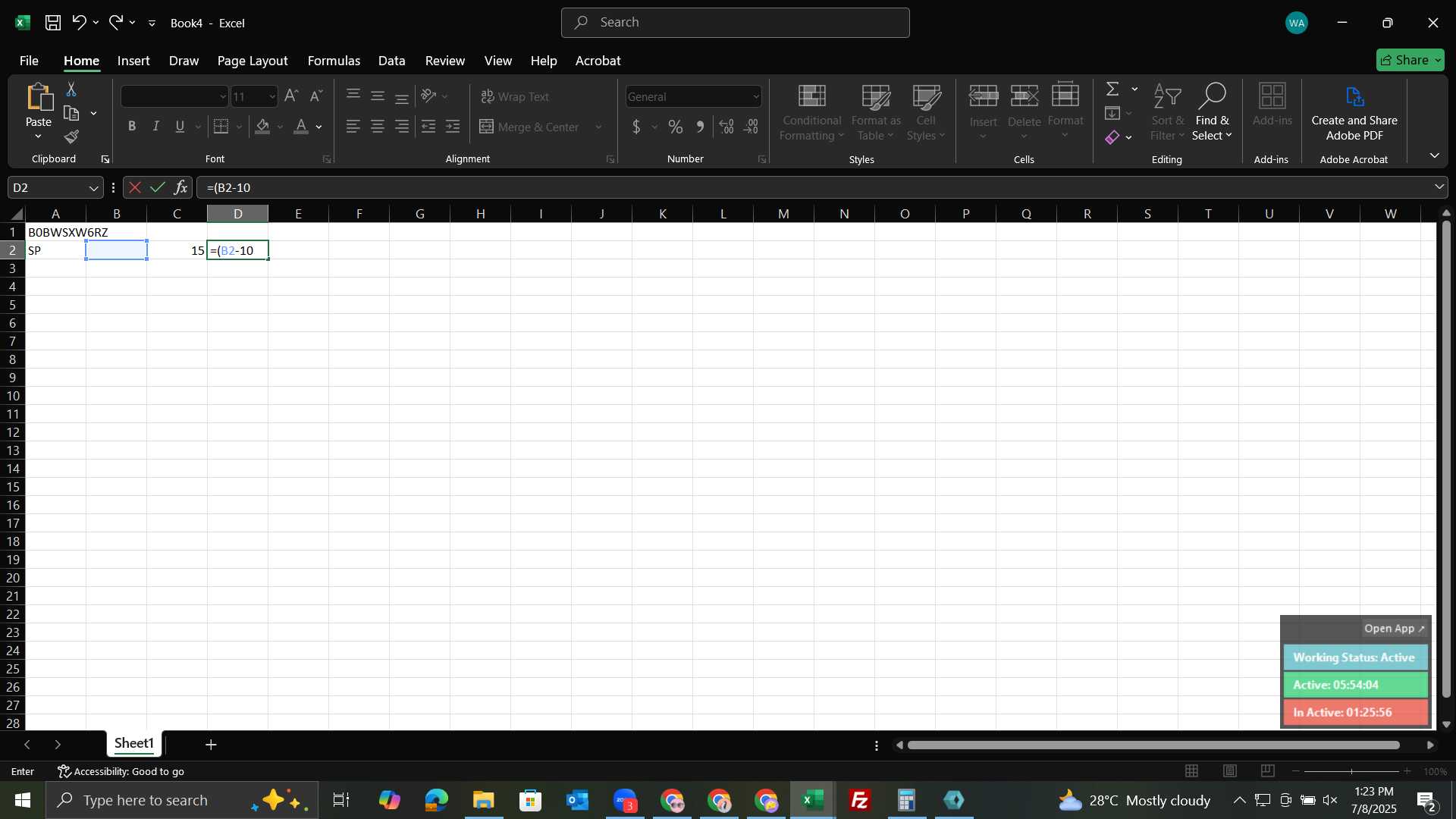Cancel formula entry with X icon
This screenshot has height=819, width=1456.
click(135, 187)
